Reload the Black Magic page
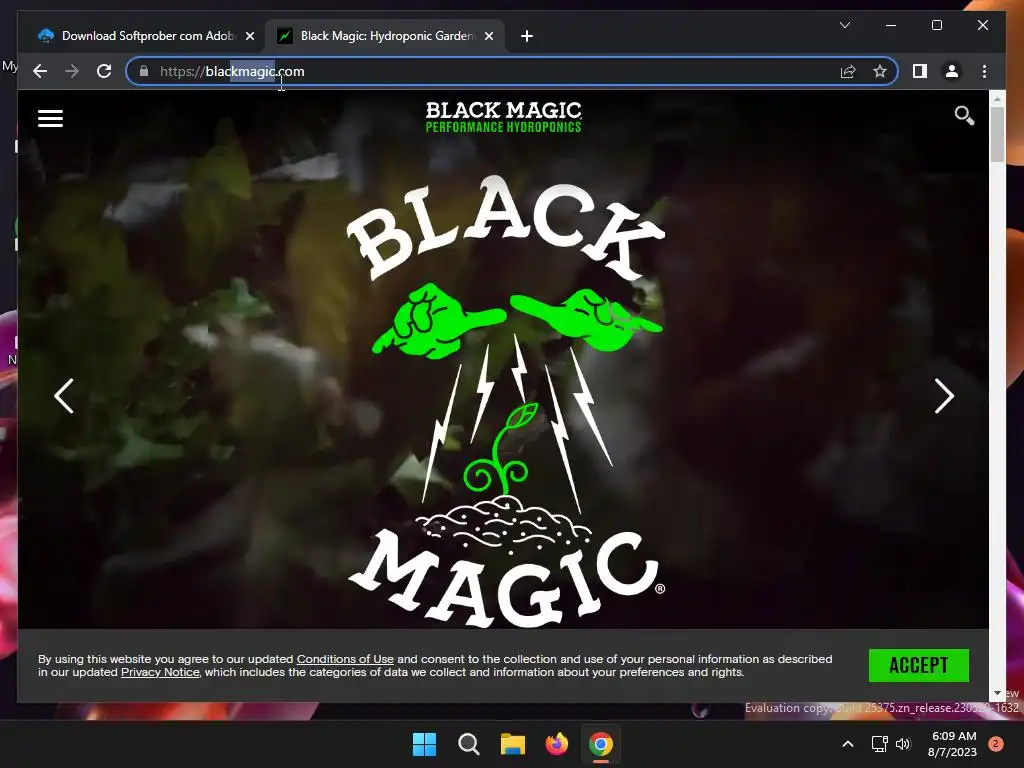The width and height of the screenshot is (1024, 768). 104,71
